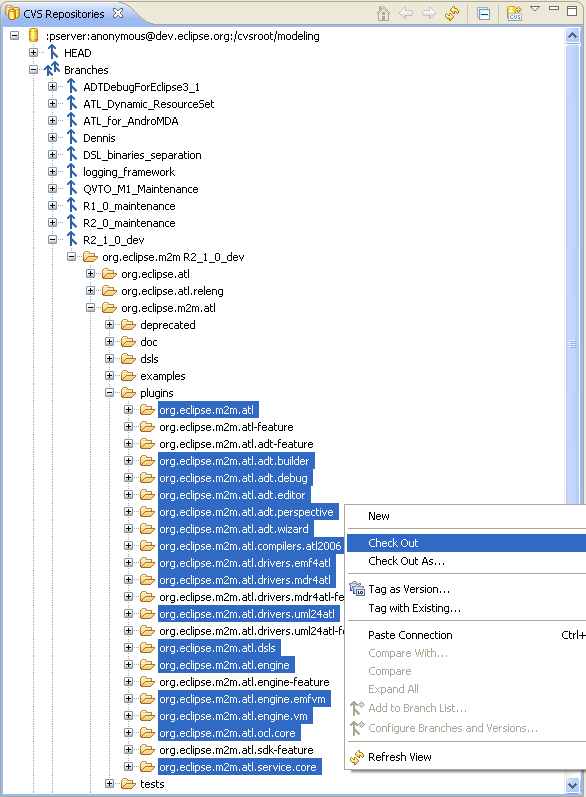Maximize the CVS Repositories view
586x797 pixels.
coord(572,11)
